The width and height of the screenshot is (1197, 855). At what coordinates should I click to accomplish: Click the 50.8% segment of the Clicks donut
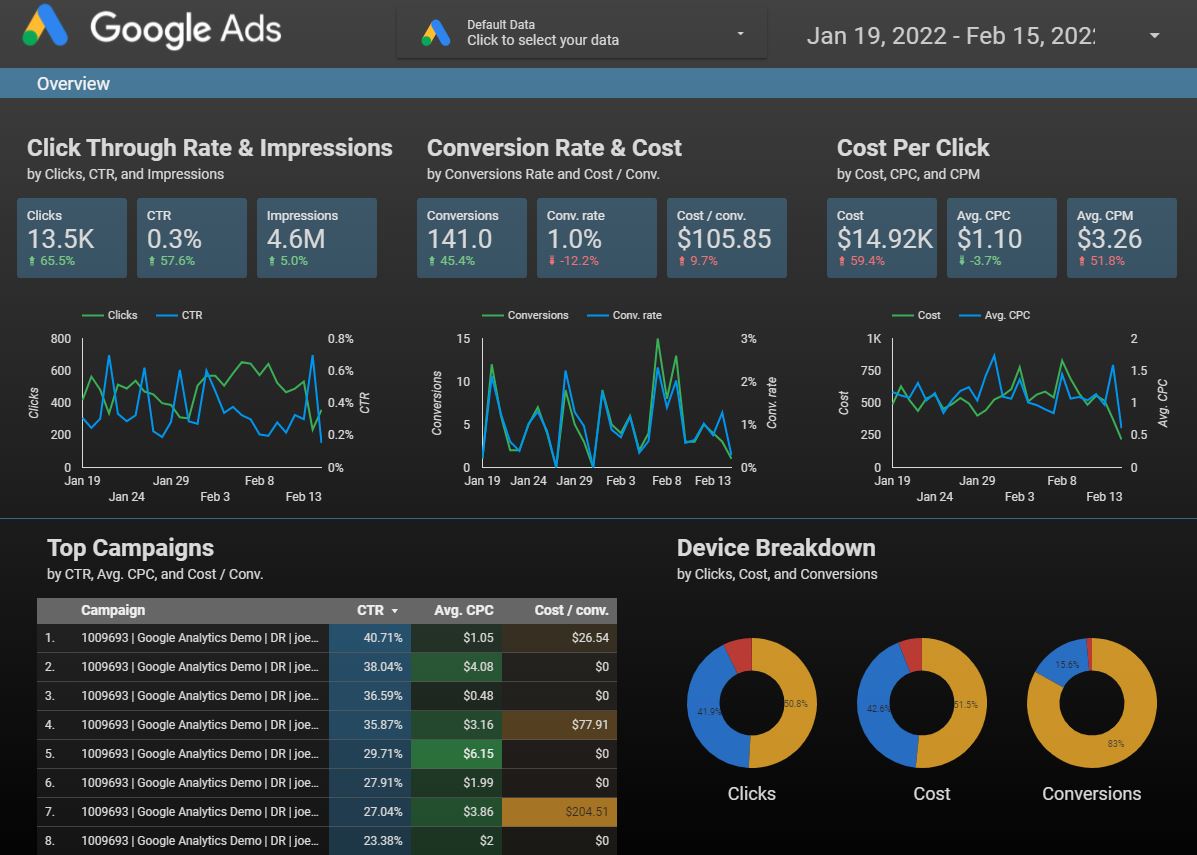799,703
